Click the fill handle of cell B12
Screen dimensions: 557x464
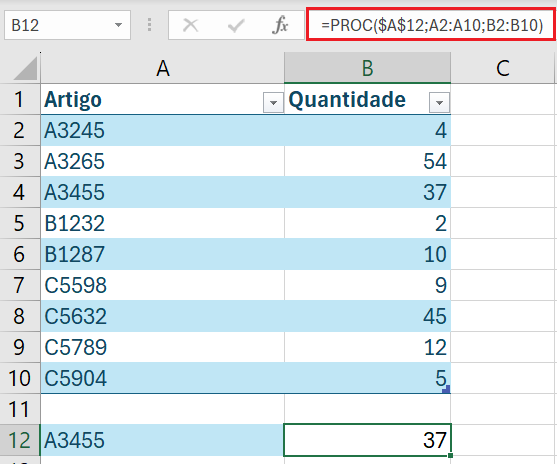pyautogui.click(x=450, y=455)
